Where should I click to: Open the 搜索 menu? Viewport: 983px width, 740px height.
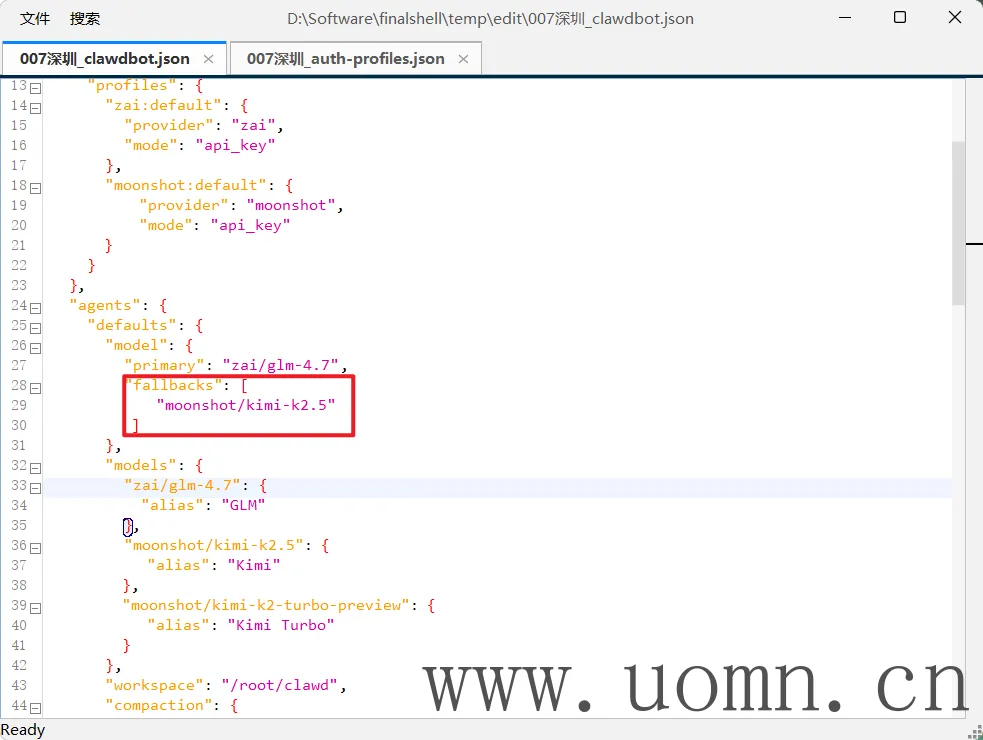pyautogui.click(x=85, y=18)
